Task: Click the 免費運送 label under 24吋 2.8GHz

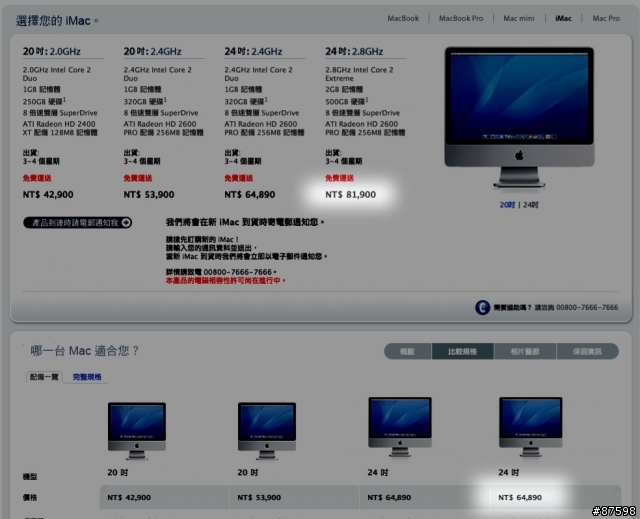Action: click(x=340, y=178)
